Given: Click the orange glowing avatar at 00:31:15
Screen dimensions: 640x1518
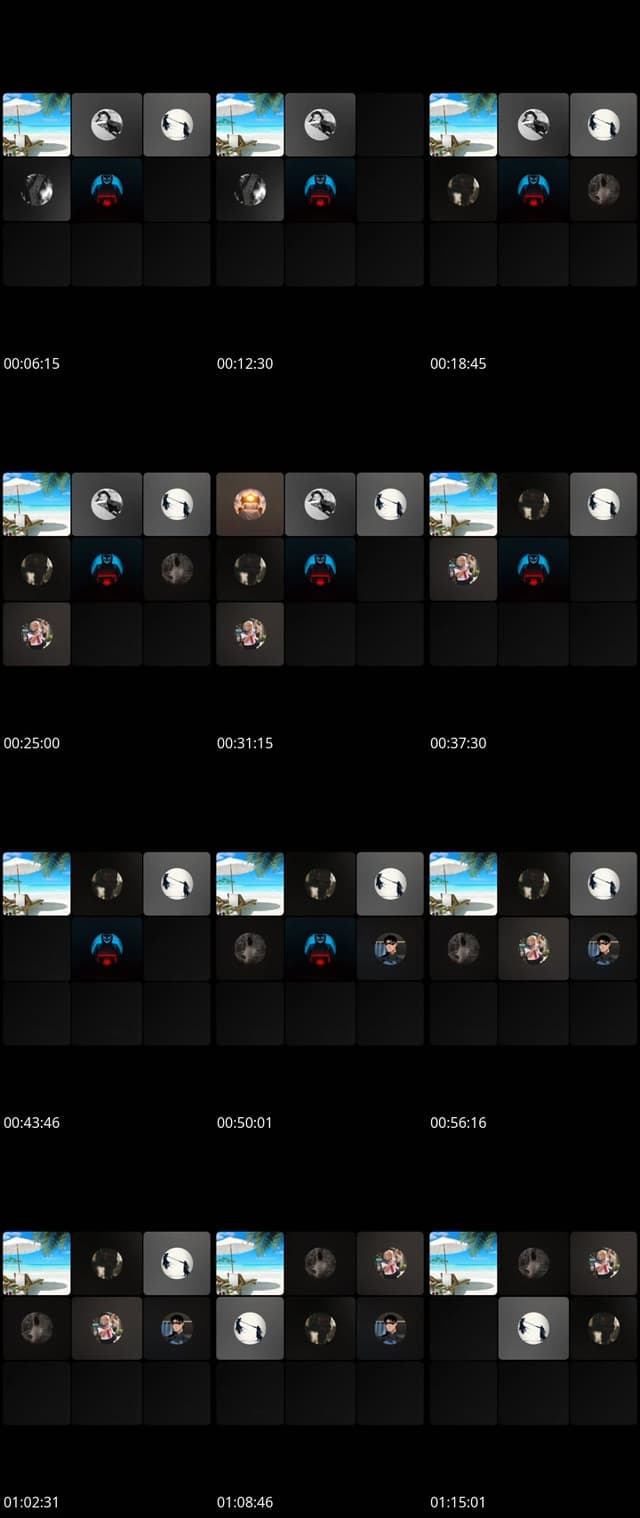Looking at the screenshot, I should click(250, 504).
